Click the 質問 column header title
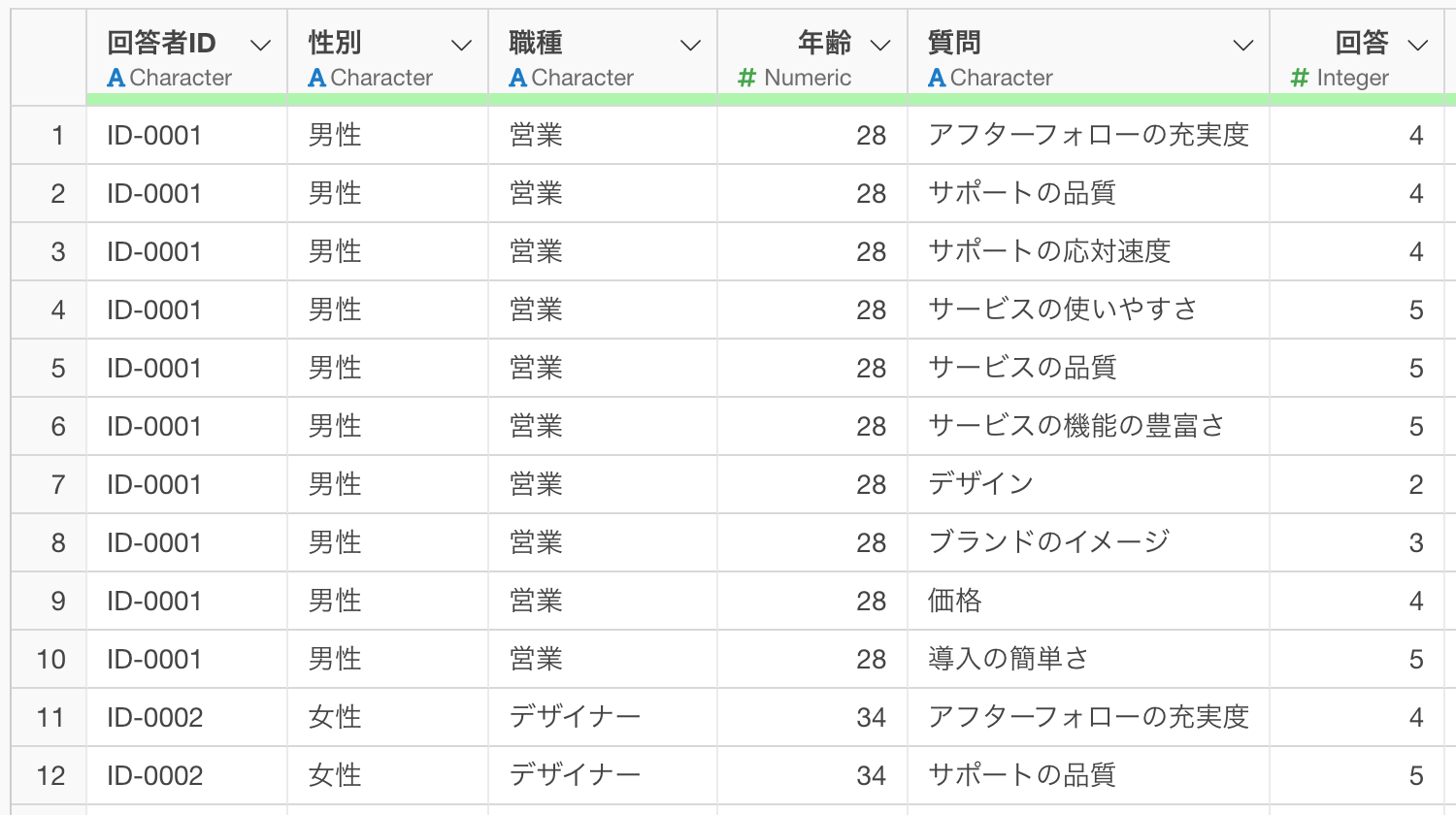Image resolution: width=1456 pixels, height=815 pixels. [954, 43]
